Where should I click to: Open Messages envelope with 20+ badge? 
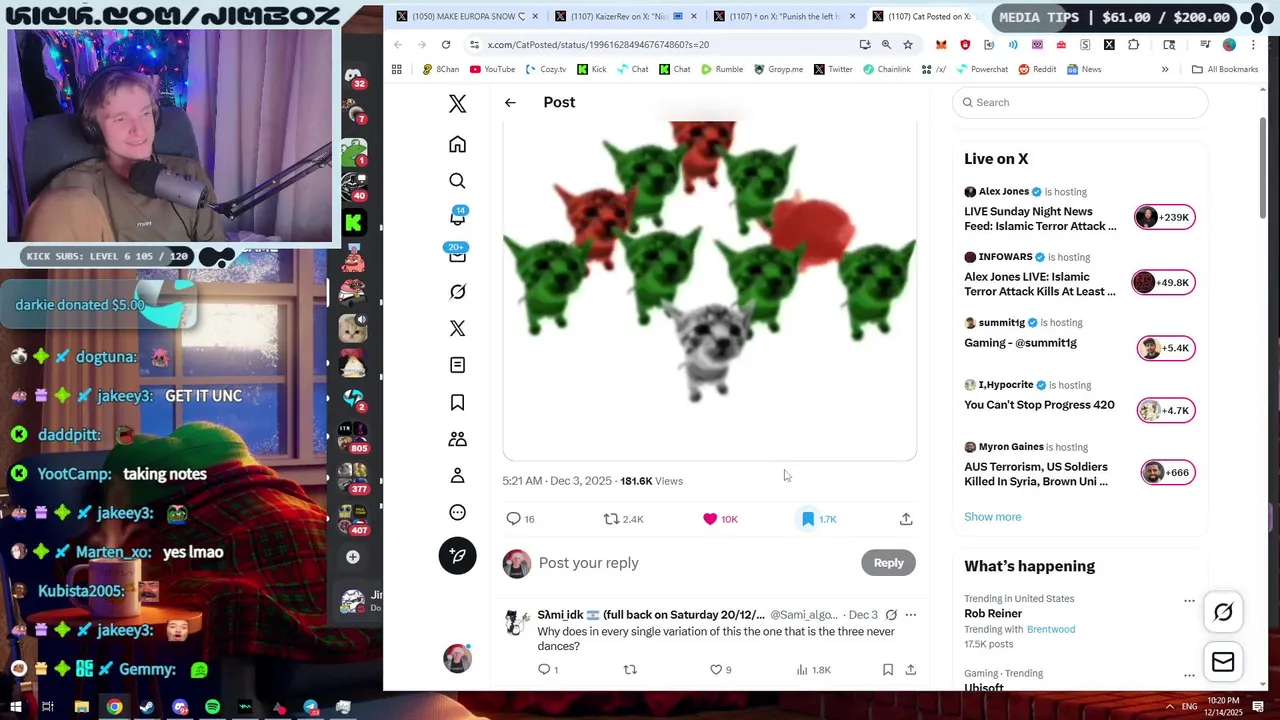(x=457, y=255)
